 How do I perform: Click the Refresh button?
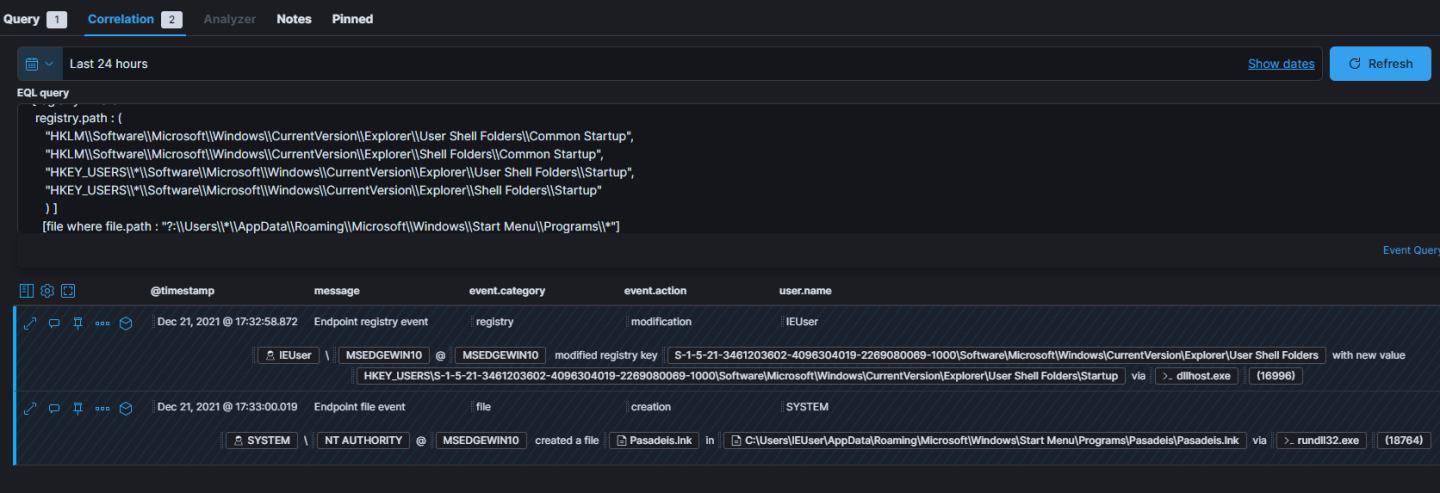(1380, 64)
